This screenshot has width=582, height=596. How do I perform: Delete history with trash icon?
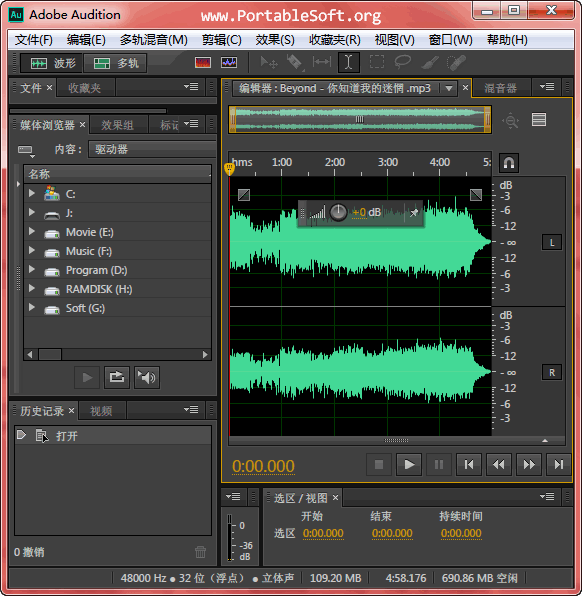(200, 552)
